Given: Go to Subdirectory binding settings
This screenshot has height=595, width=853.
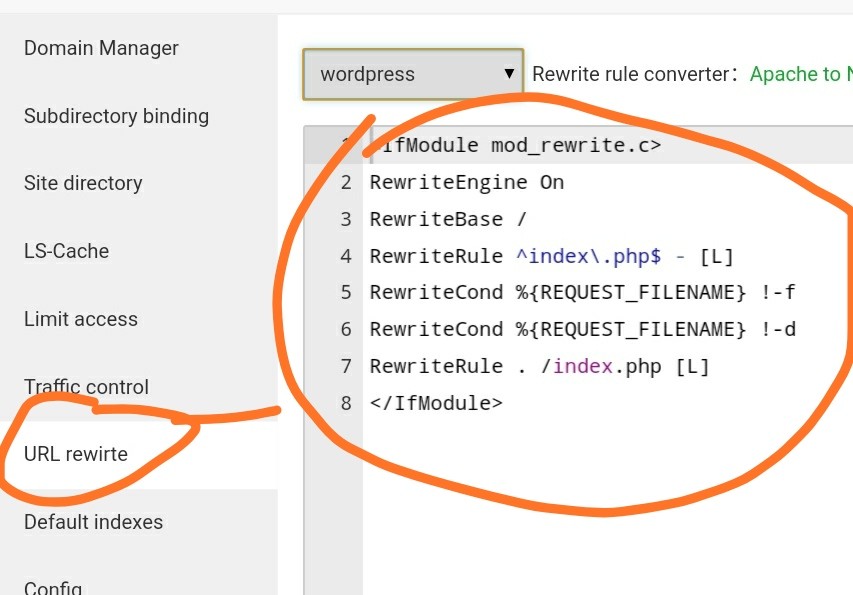Looking at the screenshot, I should (116, 116).
